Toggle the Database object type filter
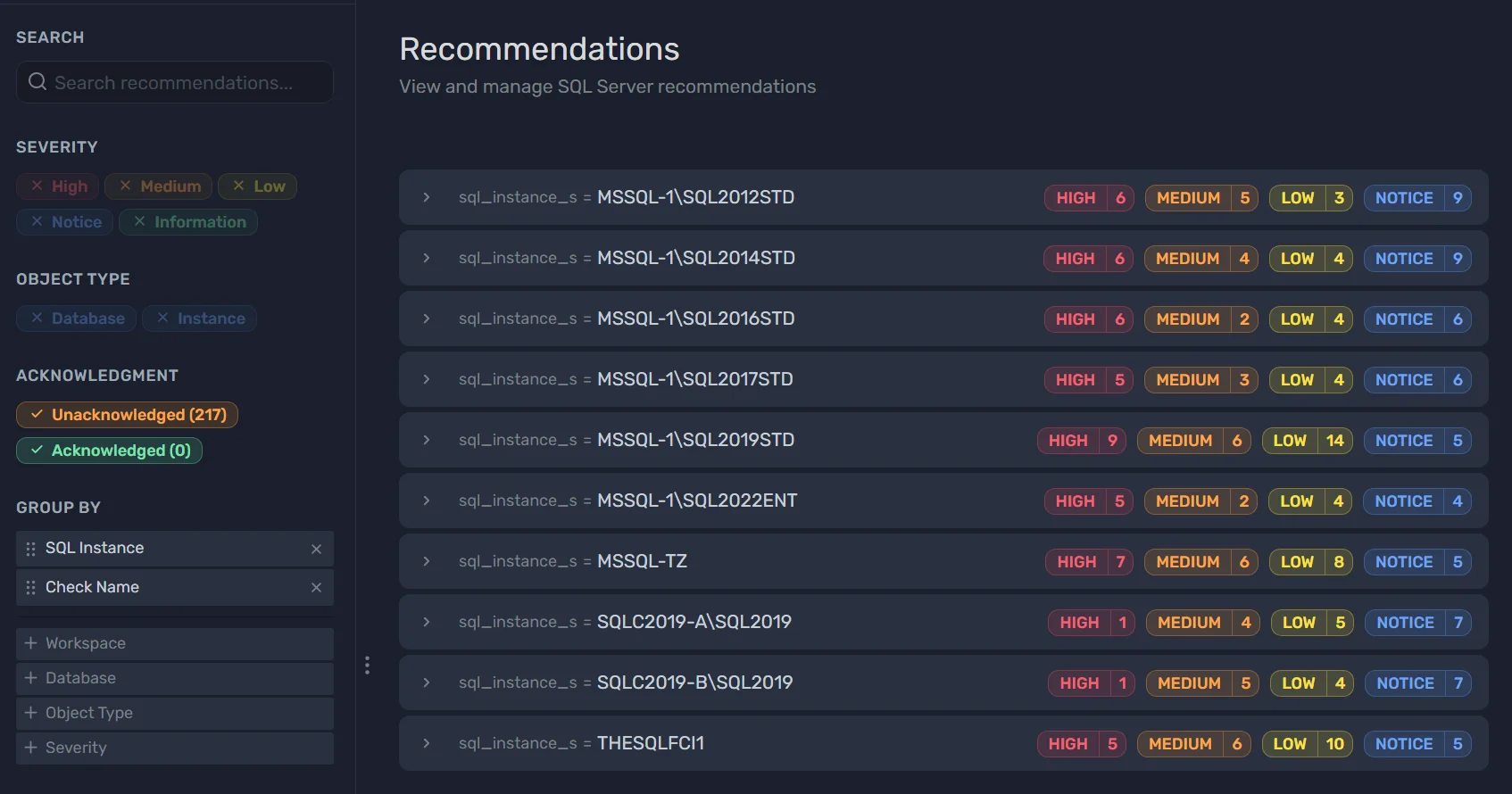This screenshot has width=1512, height=794. (x=76, y=318)
